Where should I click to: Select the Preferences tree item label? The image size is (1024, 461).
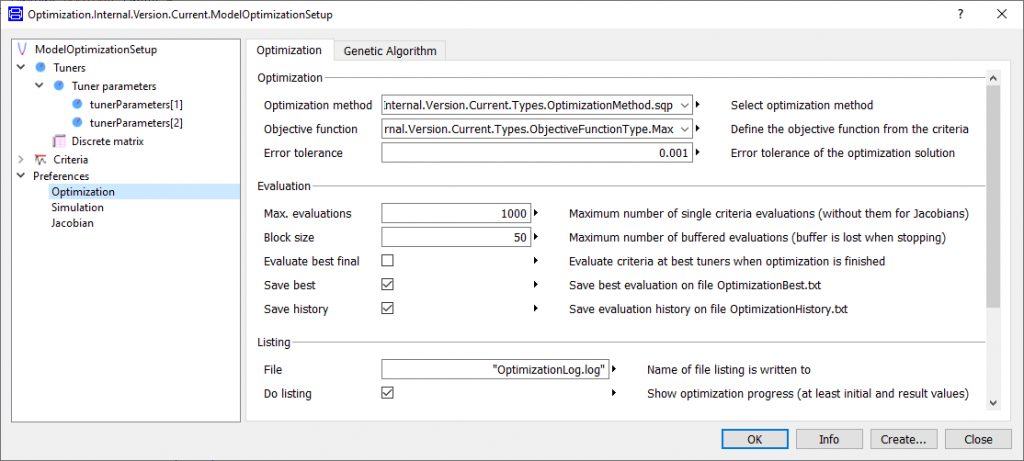point(61,176)
